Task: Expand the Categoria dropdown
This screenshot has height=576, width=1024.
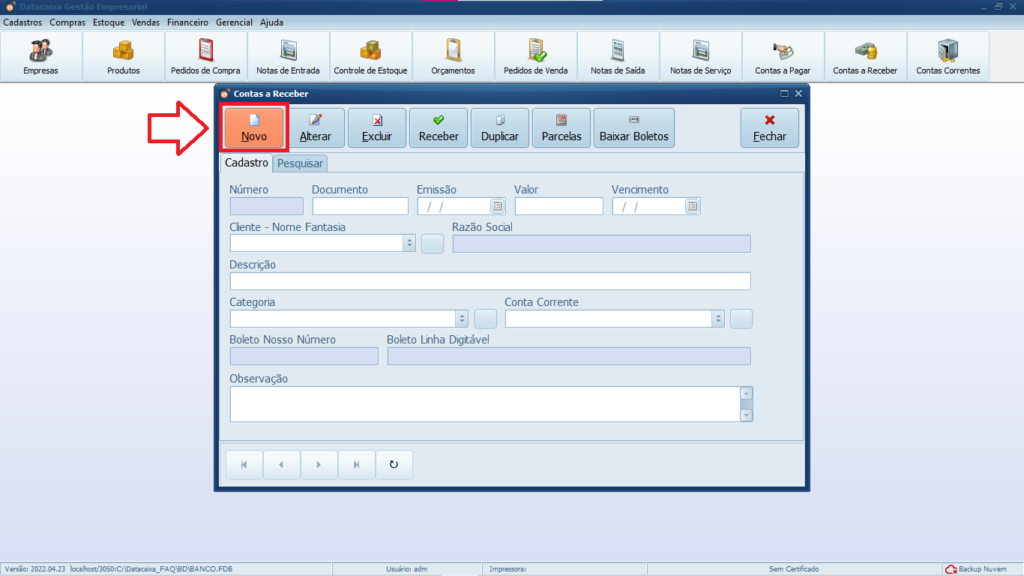Action: tap(461, 319)
